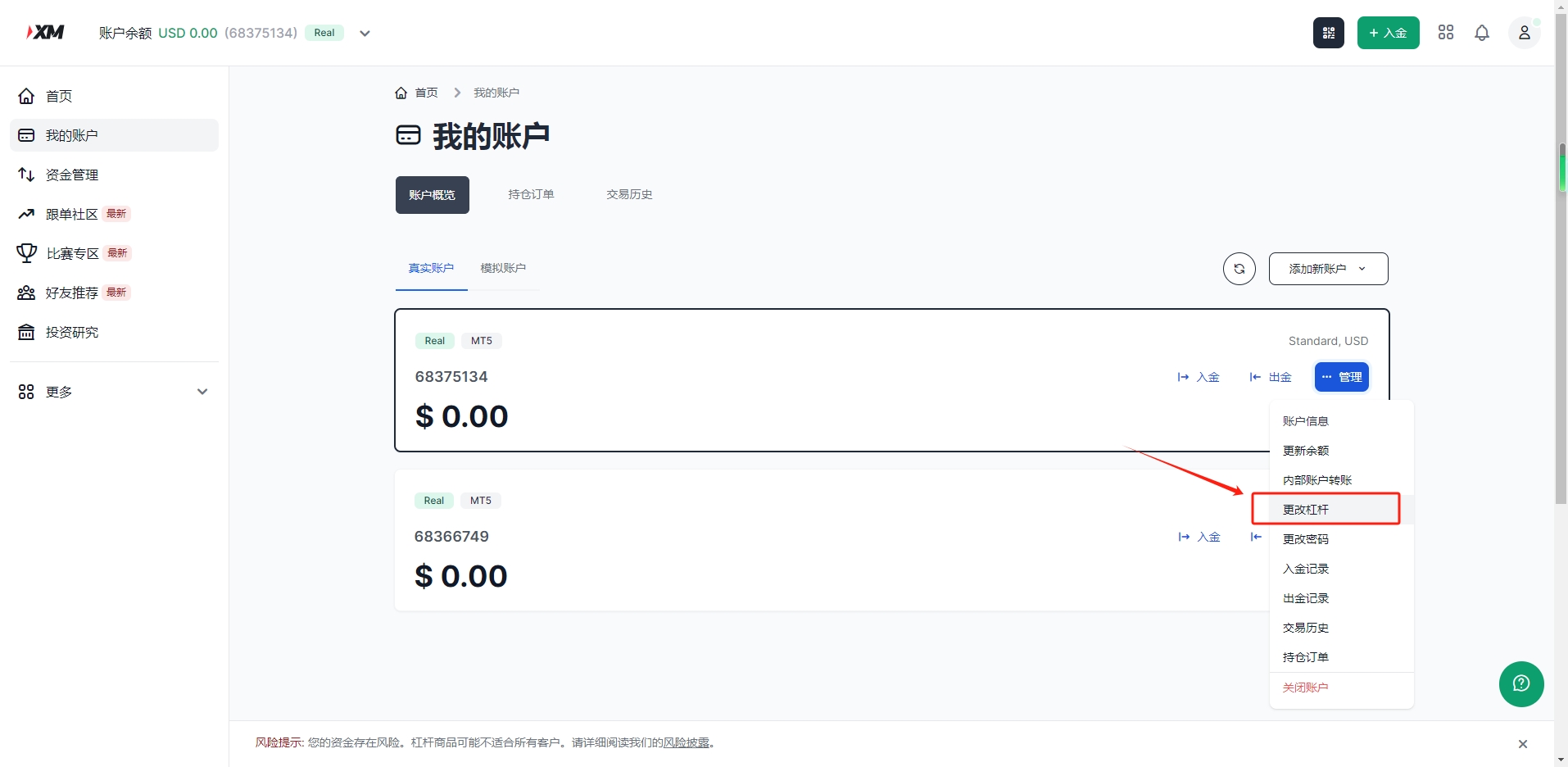The image size is (1568, 767).
Task: Select 交易历史 in the manage menu
Action: coord(1342,628)
